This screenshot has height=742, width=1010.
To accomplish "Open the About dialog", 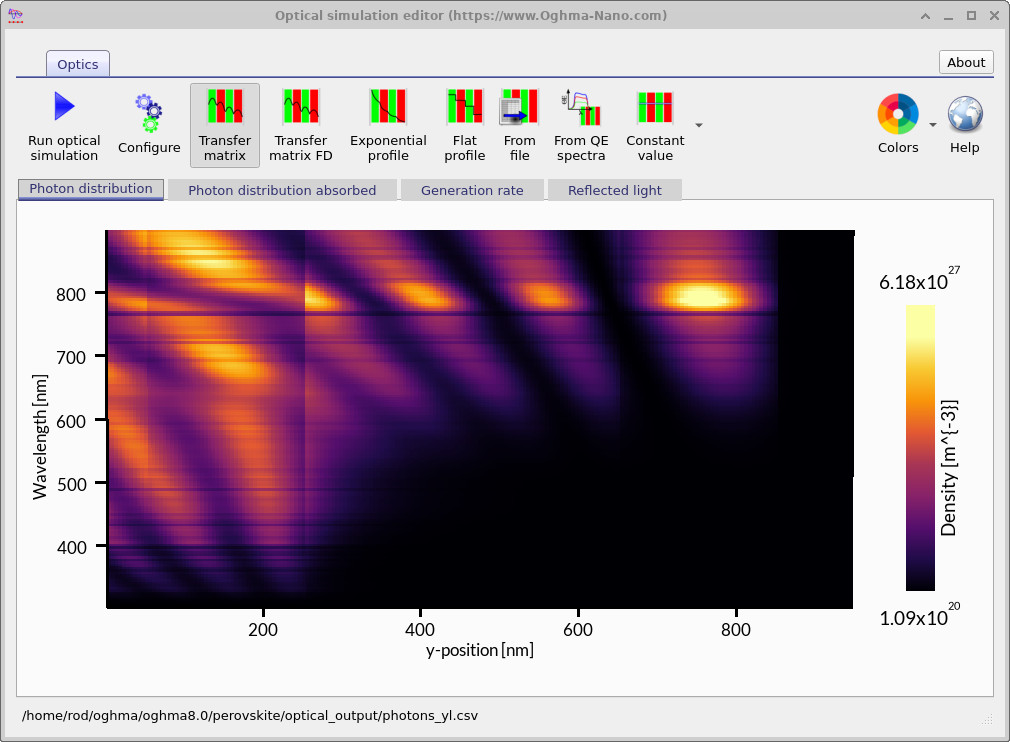I will [965, 62].
